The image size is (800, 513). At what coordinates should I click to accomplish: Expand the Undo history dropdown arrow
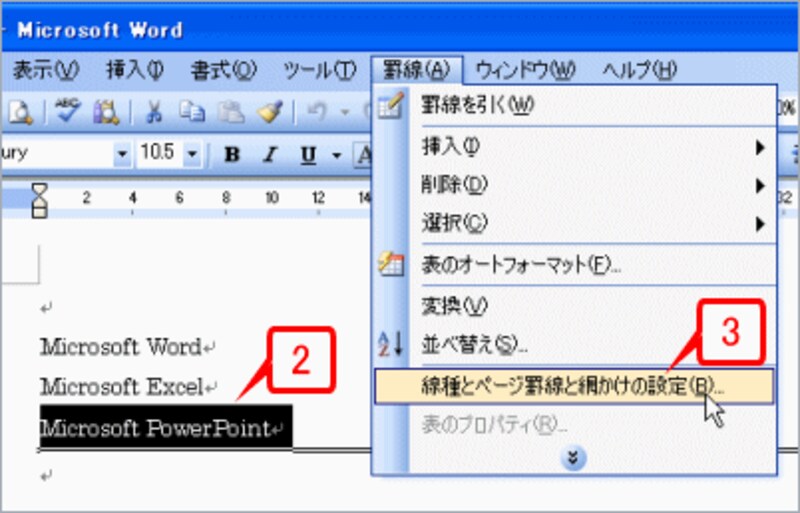345,111
